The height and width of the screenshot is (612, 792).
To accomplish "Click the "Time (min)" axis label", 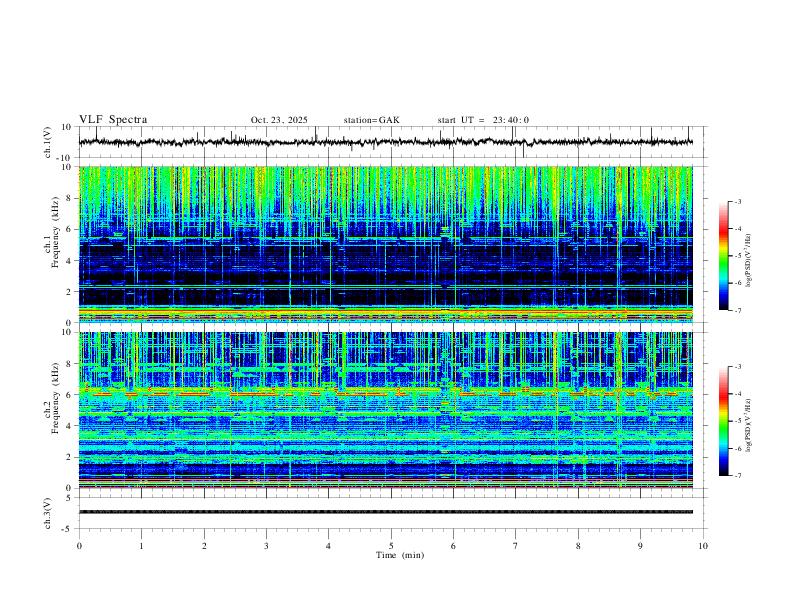I will click(400, 555).
